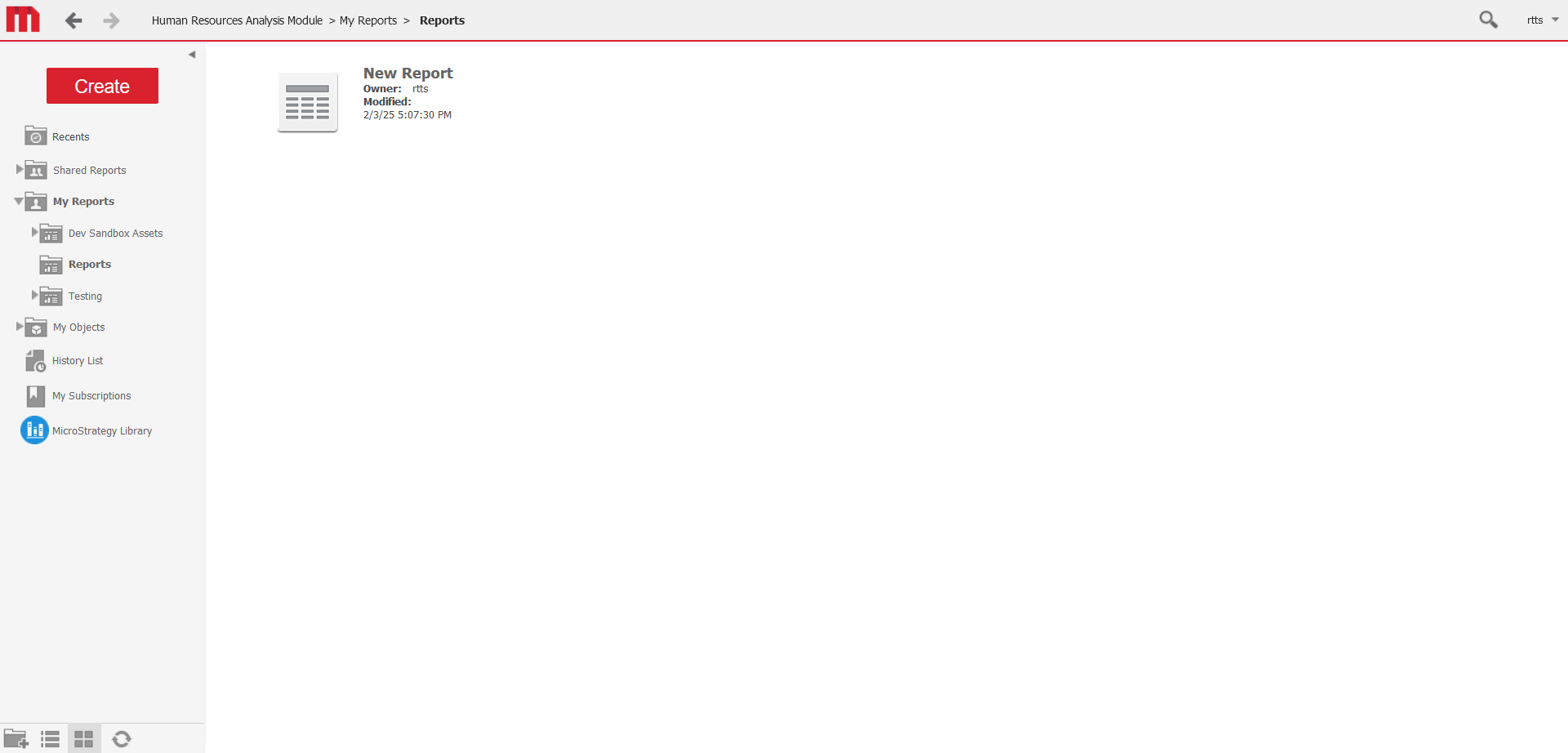Click the back navigation arrow
Screen dimensions: 1568x753
73,20
